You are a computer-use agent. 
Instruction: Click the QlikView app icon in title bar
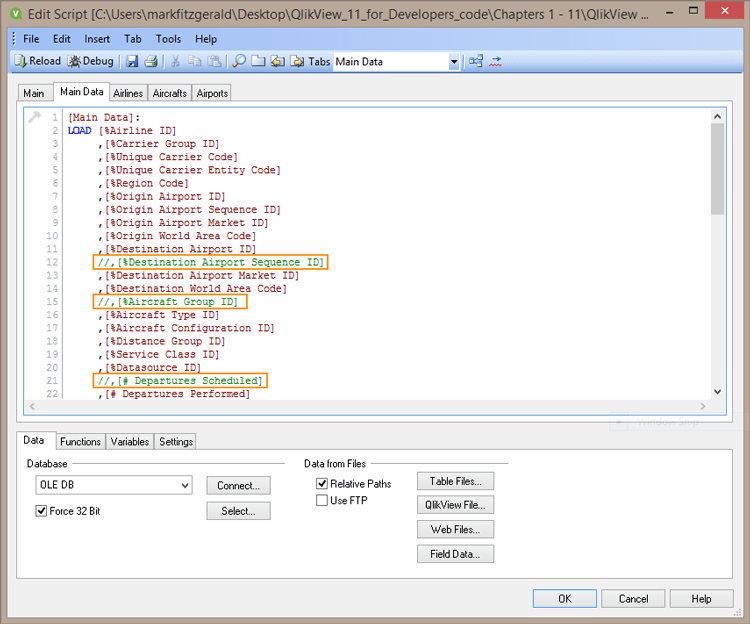click(x=16, y=13)
